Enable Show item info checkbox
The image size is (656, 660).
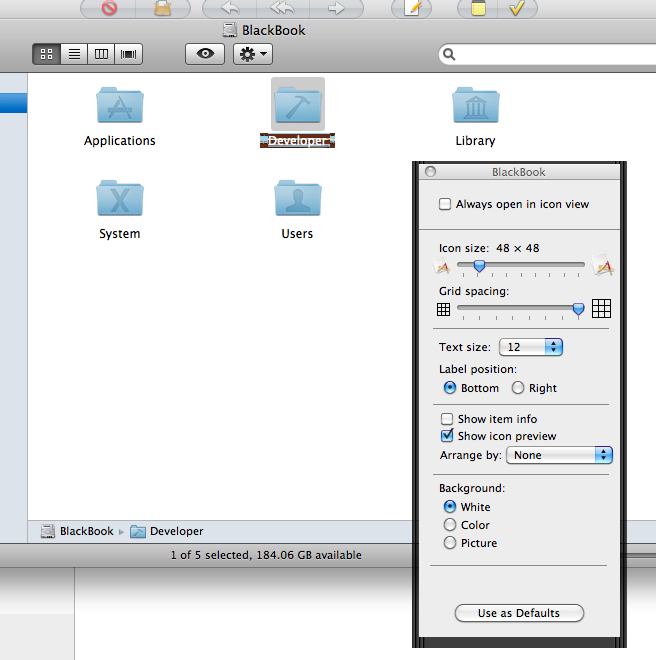click(x=447, y=419)
